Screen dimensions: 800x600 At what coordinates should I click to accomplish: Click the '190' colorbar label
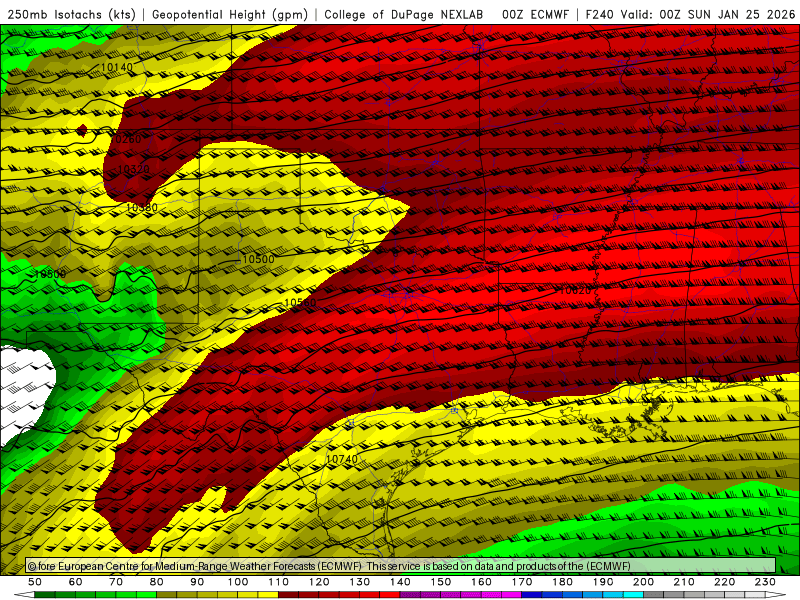click(603, 582)
